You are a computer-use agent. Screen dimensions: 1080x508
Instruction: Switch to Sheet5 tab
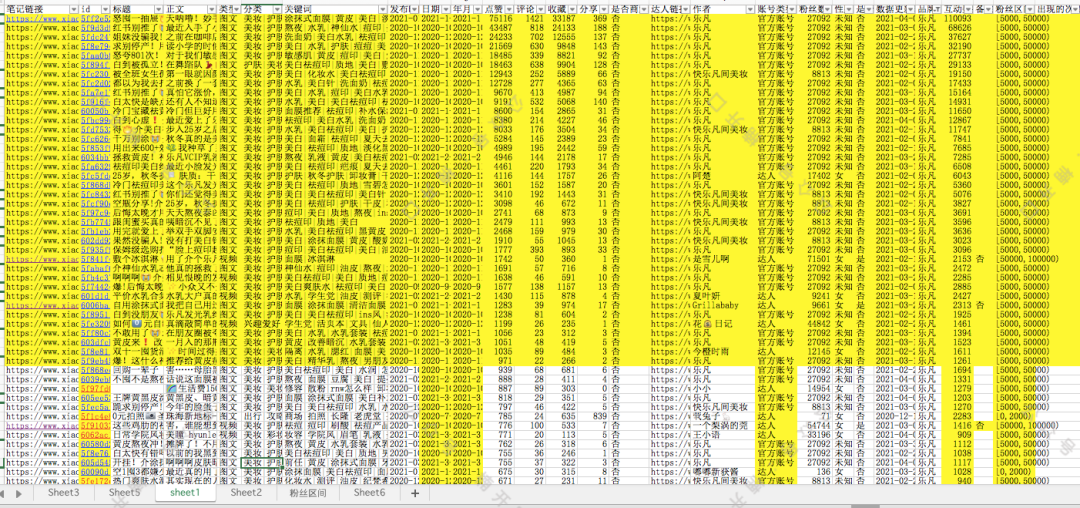pyautogui.click(x=124, y=493)
